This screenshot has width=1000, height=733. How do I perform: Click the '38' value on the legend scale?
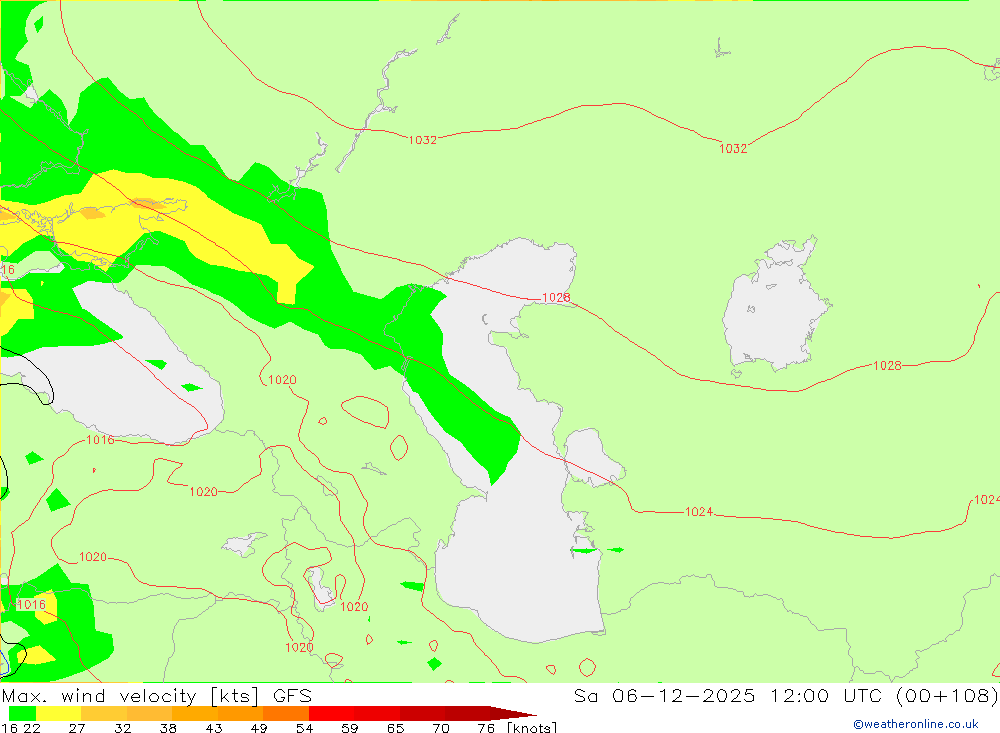coord(168,728)
